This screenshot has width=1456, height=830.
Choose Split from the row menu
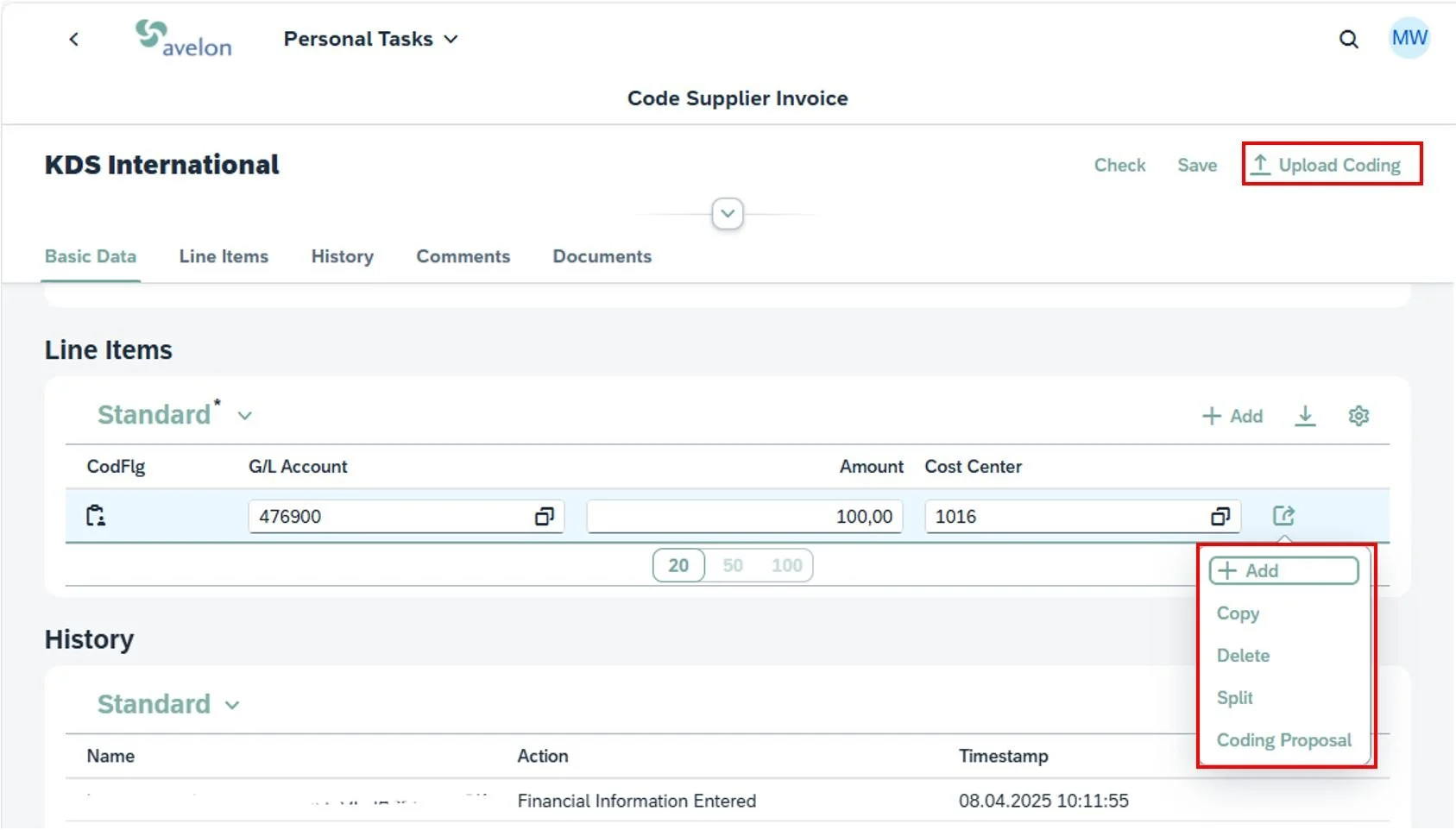(x=1234, y=698)
